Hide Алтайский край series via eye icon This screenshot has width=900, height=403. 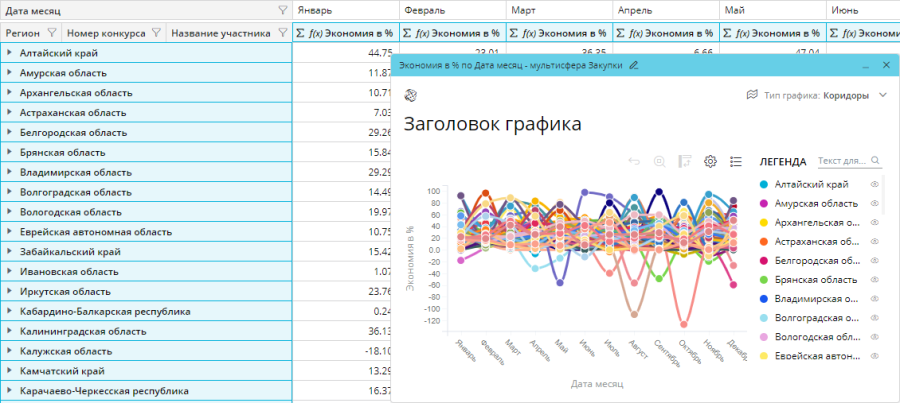pyautogui.click(x=874, y=184)
